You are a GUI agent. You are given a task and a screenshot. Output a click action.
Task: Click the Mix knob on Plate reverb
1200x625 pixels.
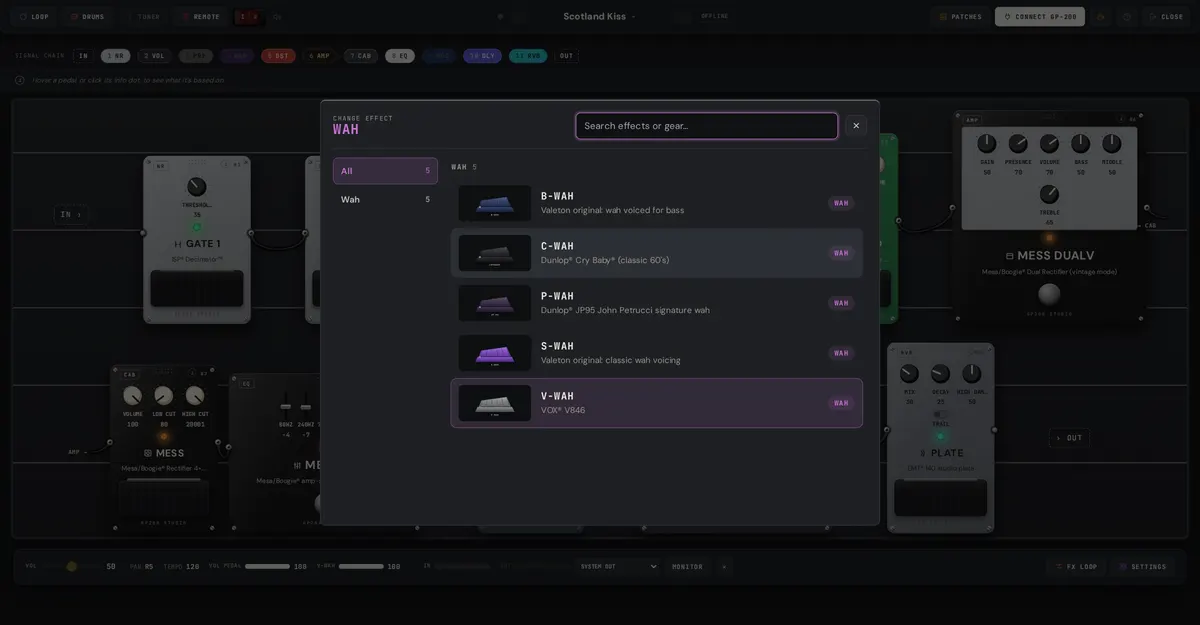click(909, 374)
